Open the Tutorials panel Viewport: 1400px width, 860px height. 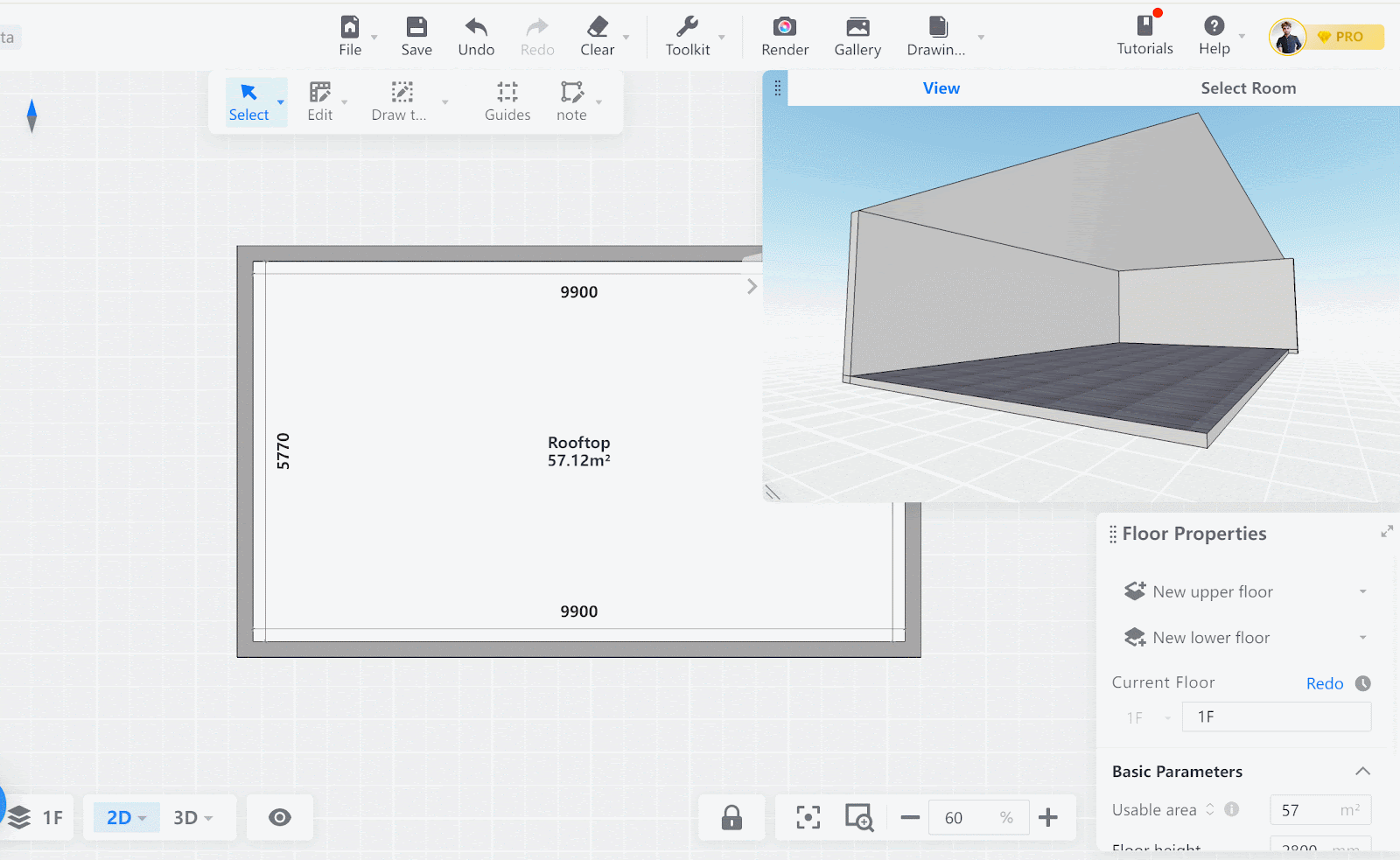pos(1144,36)
